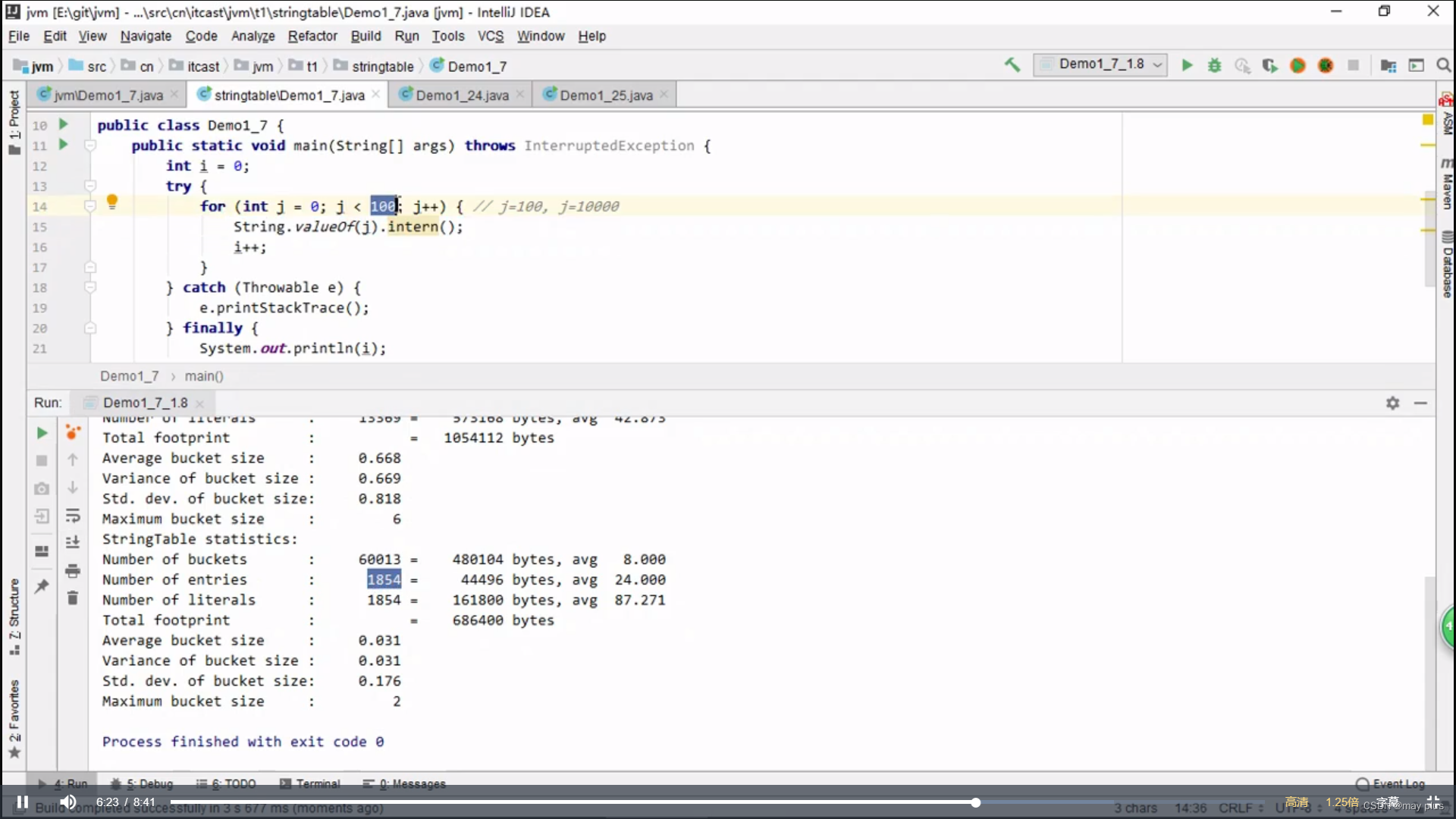Clear console output with trash icon
This screenshot has height=819, width=1456.
pos(73,598)
